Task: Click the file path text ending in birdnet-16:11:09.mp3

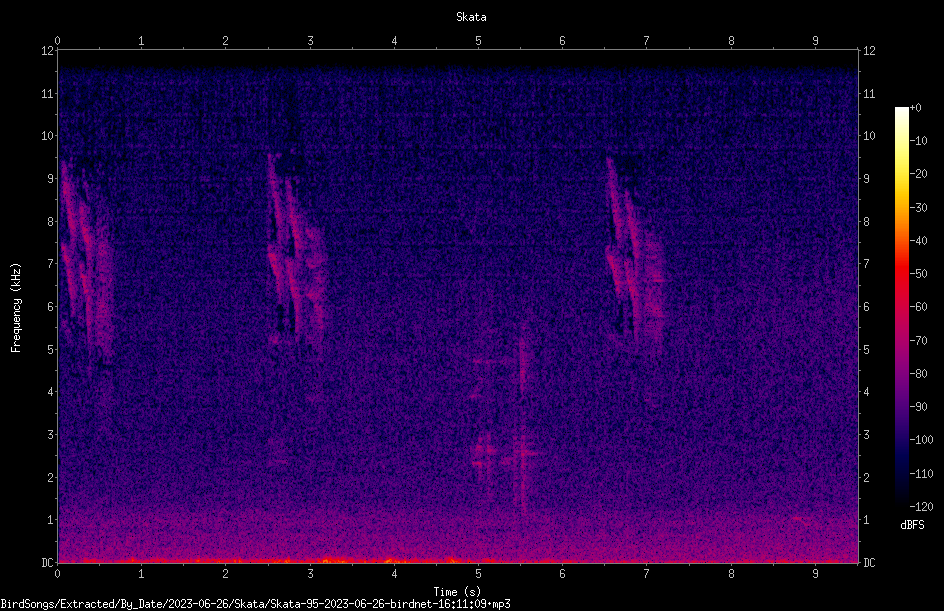Action: 255,604
